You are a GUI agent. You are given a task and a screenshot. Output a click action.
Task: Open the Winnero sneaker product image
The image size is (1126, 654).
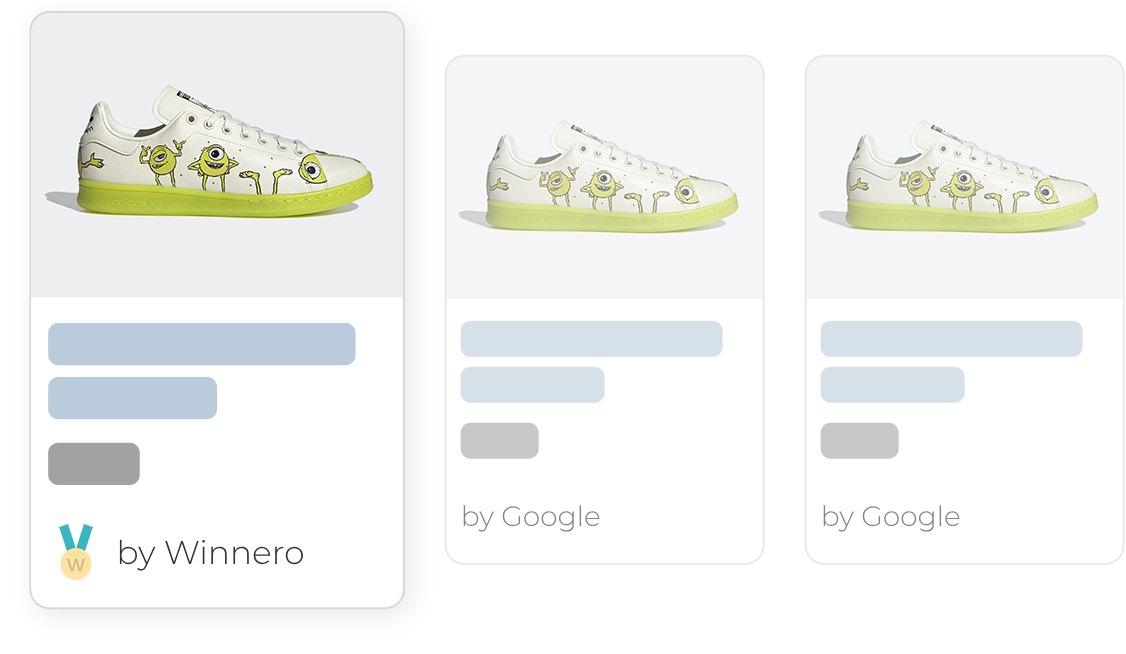[217, 154]
